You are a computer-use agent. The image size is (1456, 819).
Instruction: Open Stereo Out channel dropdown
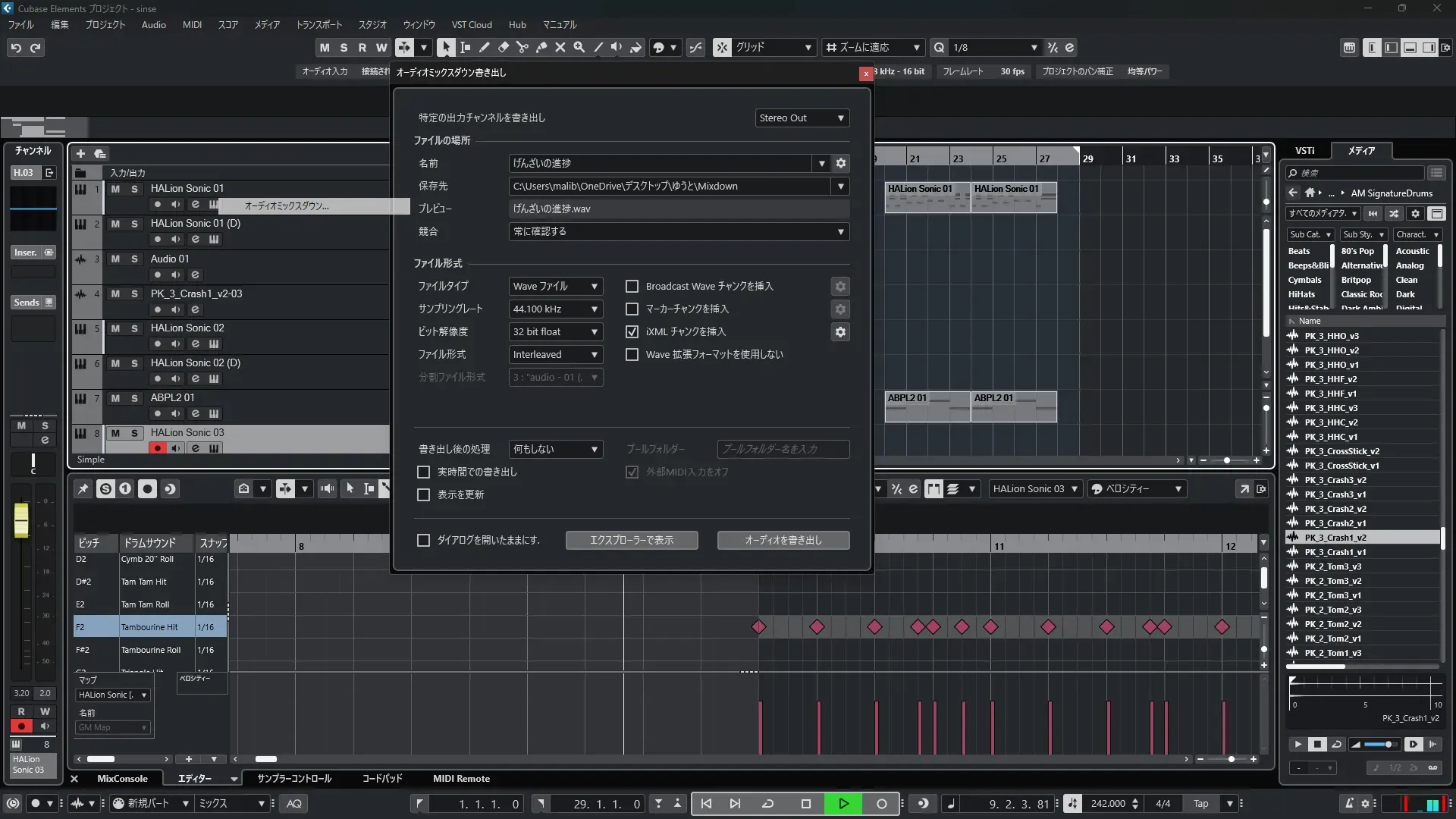pyautogui.click(x=802, y=118)
